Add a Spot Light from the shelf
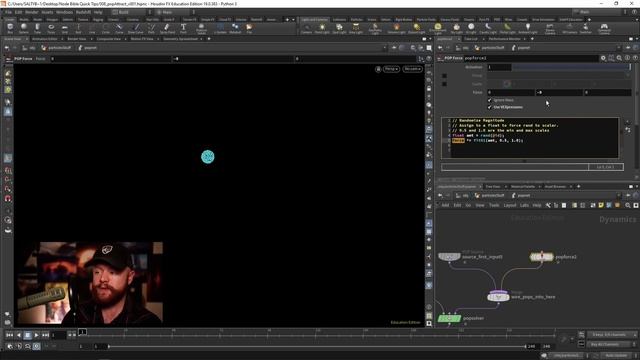 [339, 28]
